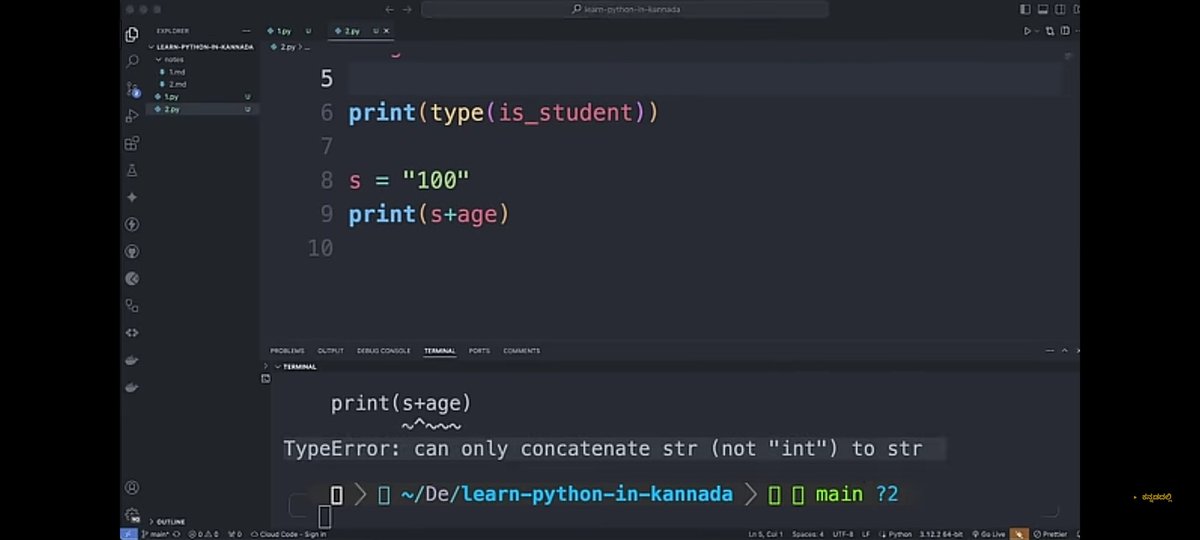The height and width of the screenshot is (540, 1200).
Task: Click the lightning bolt icon in activity bar
Action: point(132,224)
